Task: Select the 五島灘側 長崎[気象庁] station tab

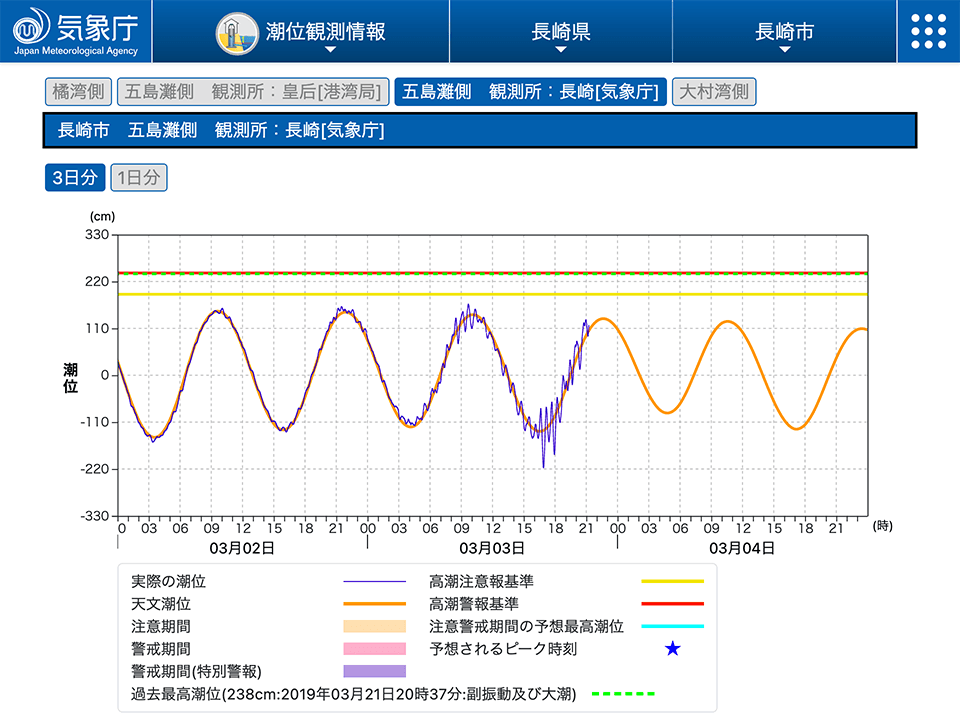Action: click(x=530, y=92)
